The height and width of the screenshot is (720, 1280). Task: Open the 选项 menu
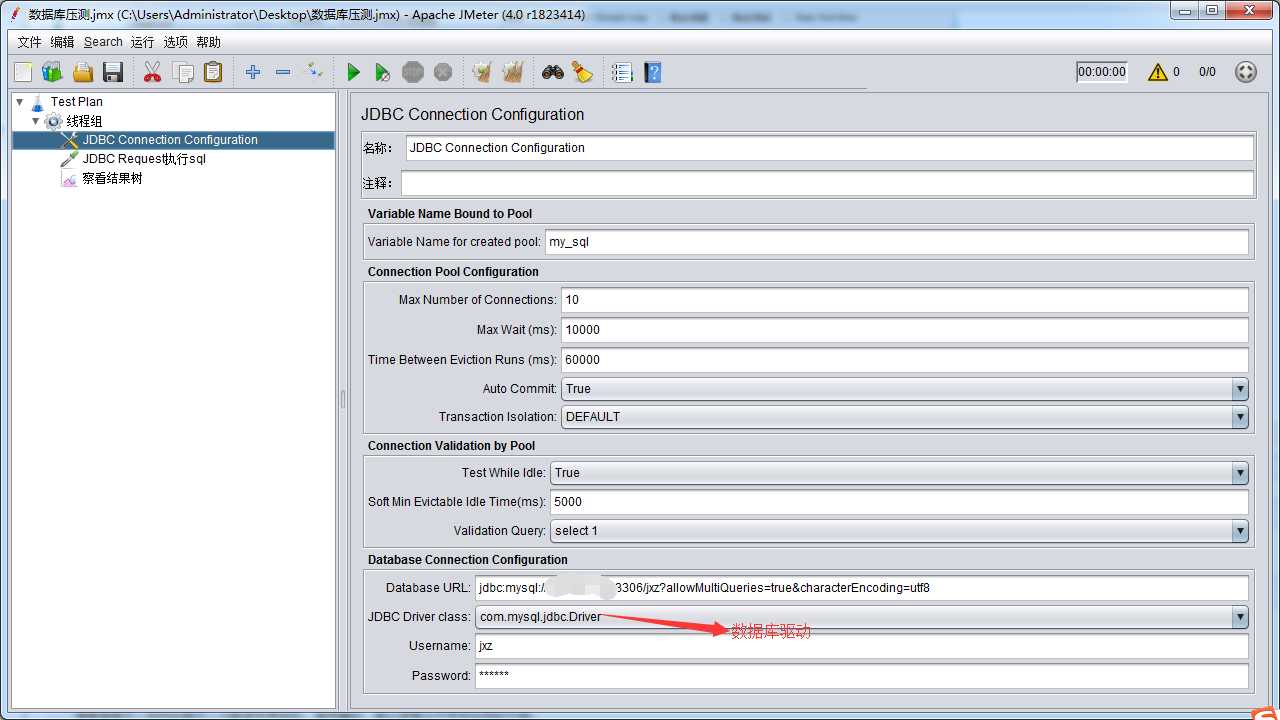(x=175, y=42)
